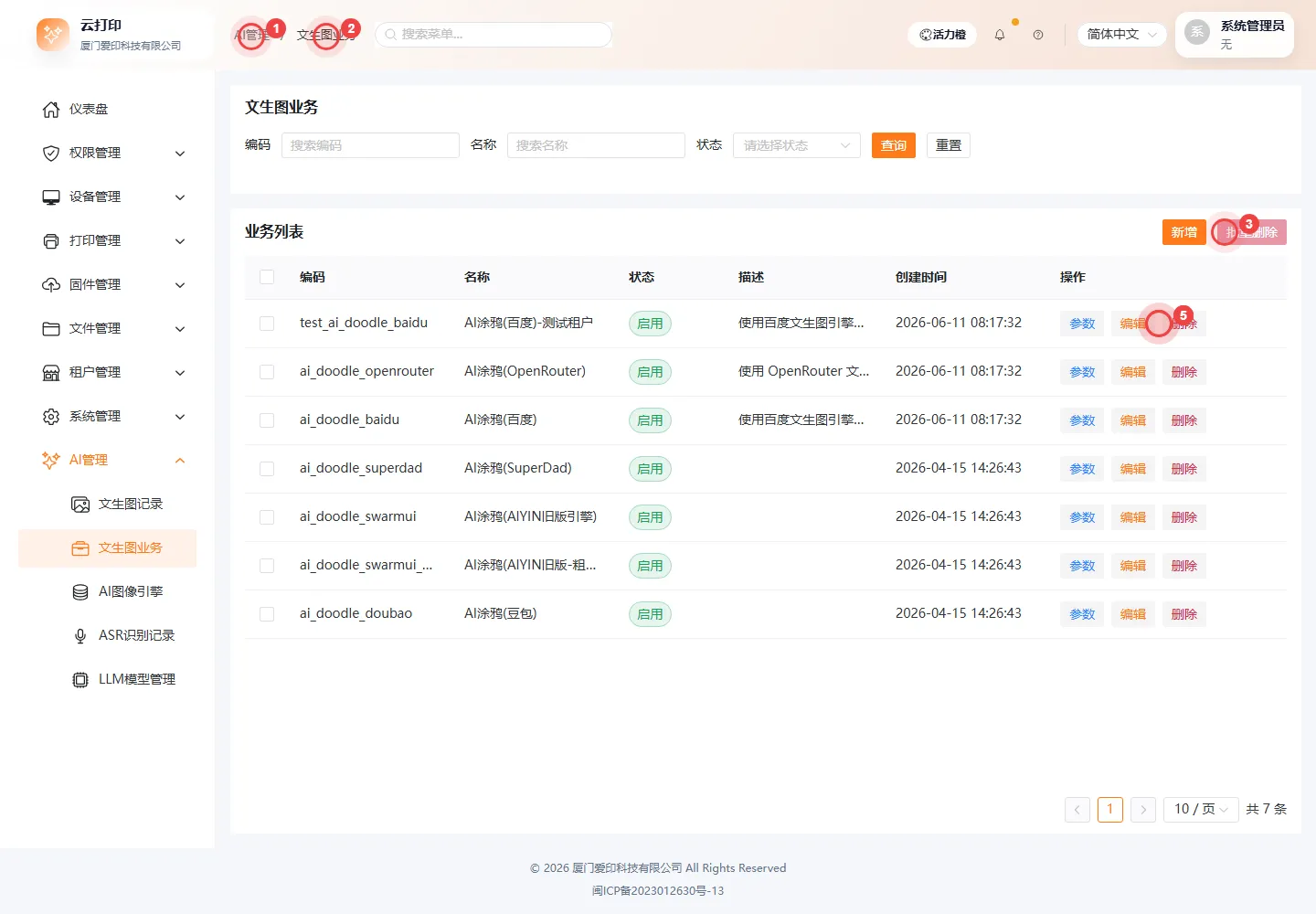Go to previous page arrow
This screenshot has width=1316, height=914.
[x=1077, y=810]
